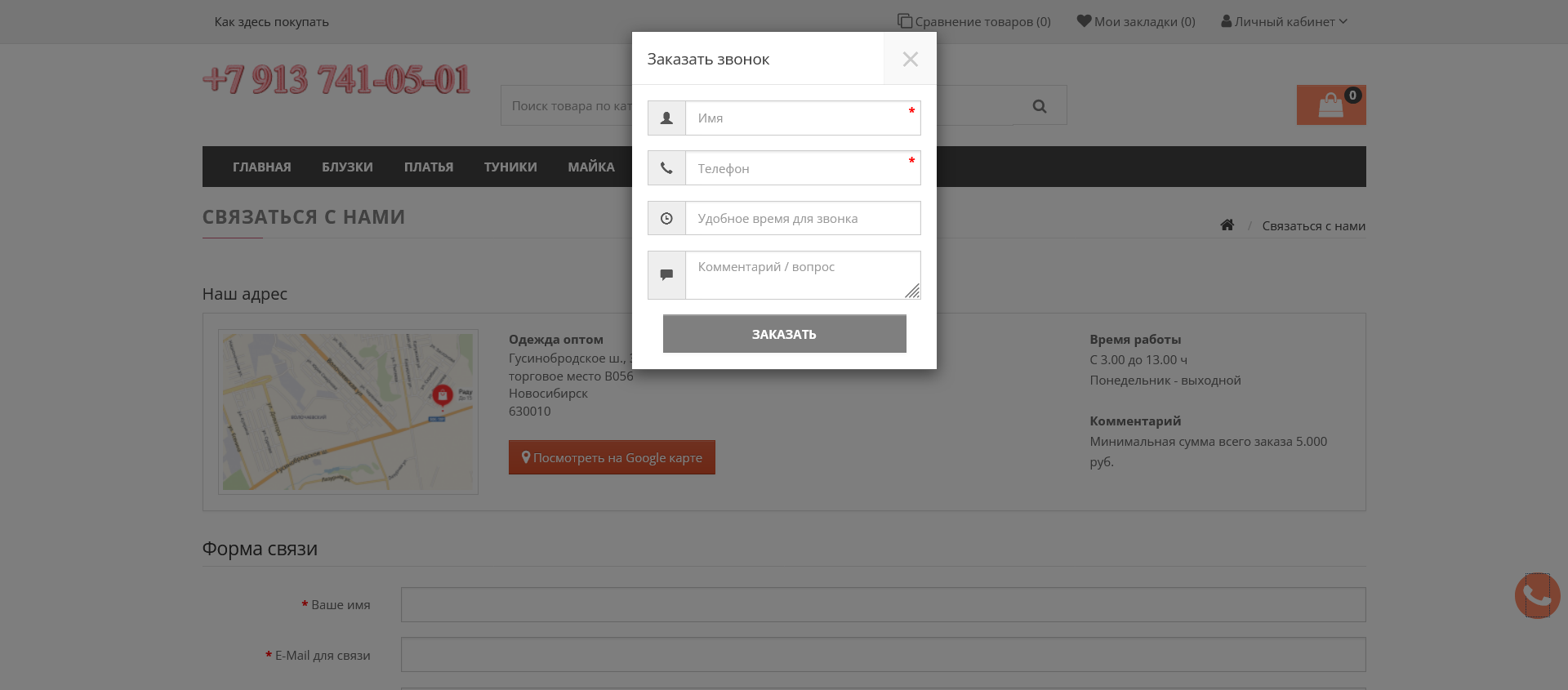Submit with the 'ЗАКАЗАТЬ' button
This screenshot has width=1568, height=690.
tap(784, 334)
